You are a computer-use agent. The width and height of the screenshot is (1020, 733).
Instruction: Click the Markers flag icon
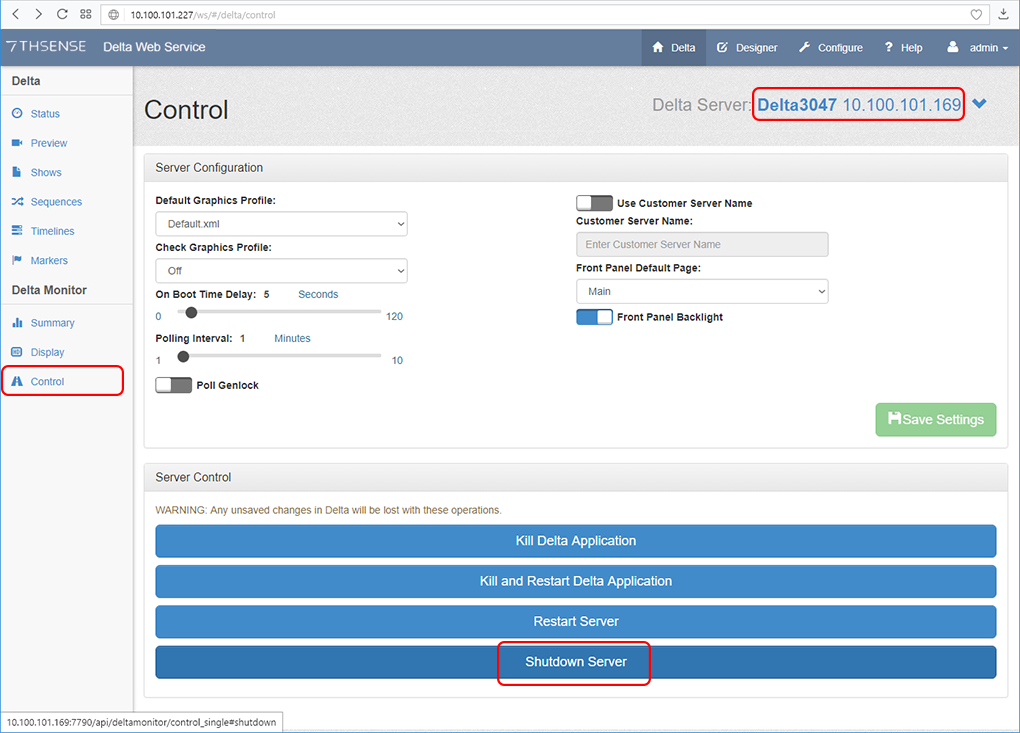pyautogui.click(x=17, y=260)
